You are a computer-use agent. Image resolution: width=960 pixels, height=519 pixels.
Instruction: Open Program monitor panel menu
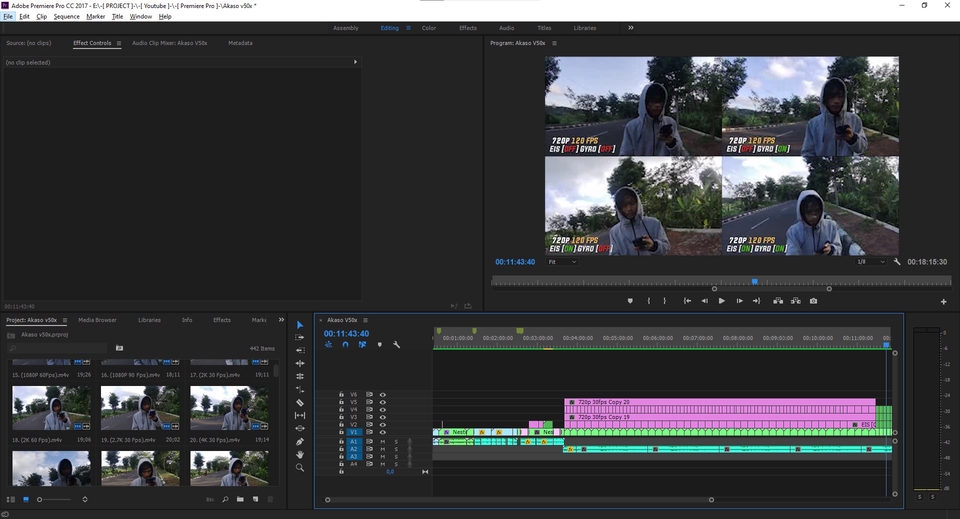tap(555, 43)
